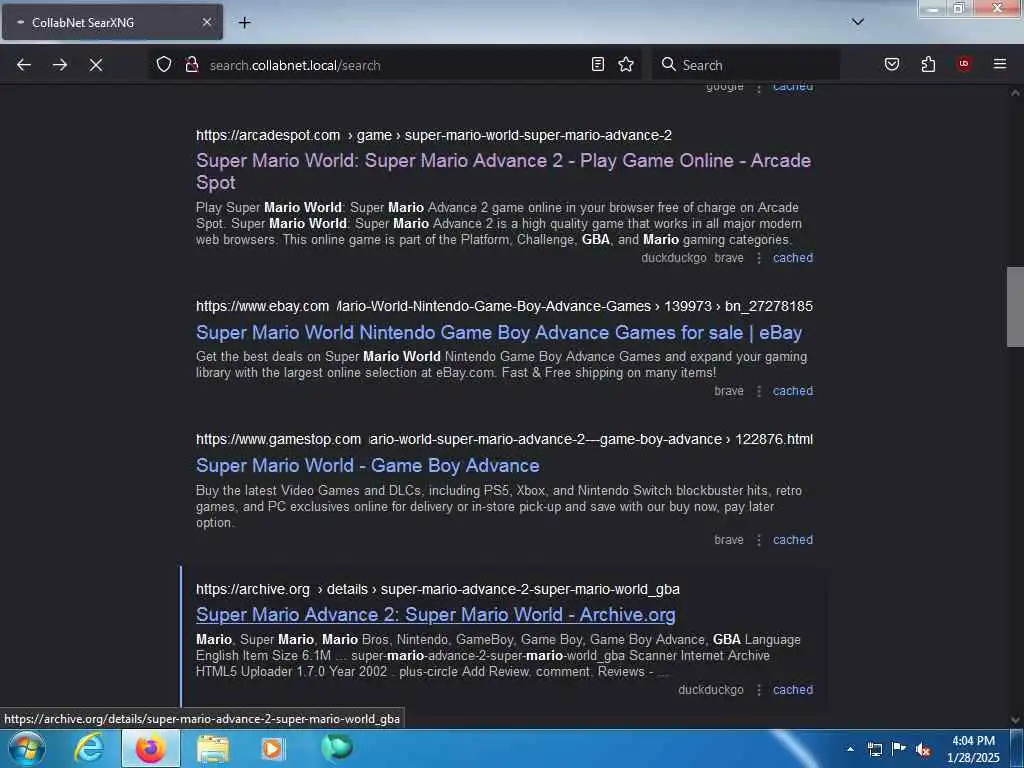Click the page scrollbar thumb

coord(1015,307)
